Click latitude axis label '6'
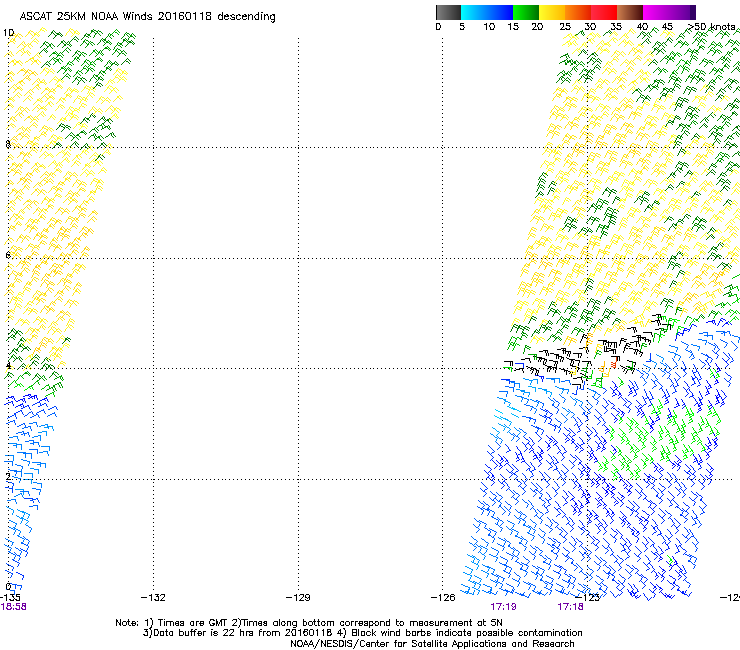 click(8, 255)
